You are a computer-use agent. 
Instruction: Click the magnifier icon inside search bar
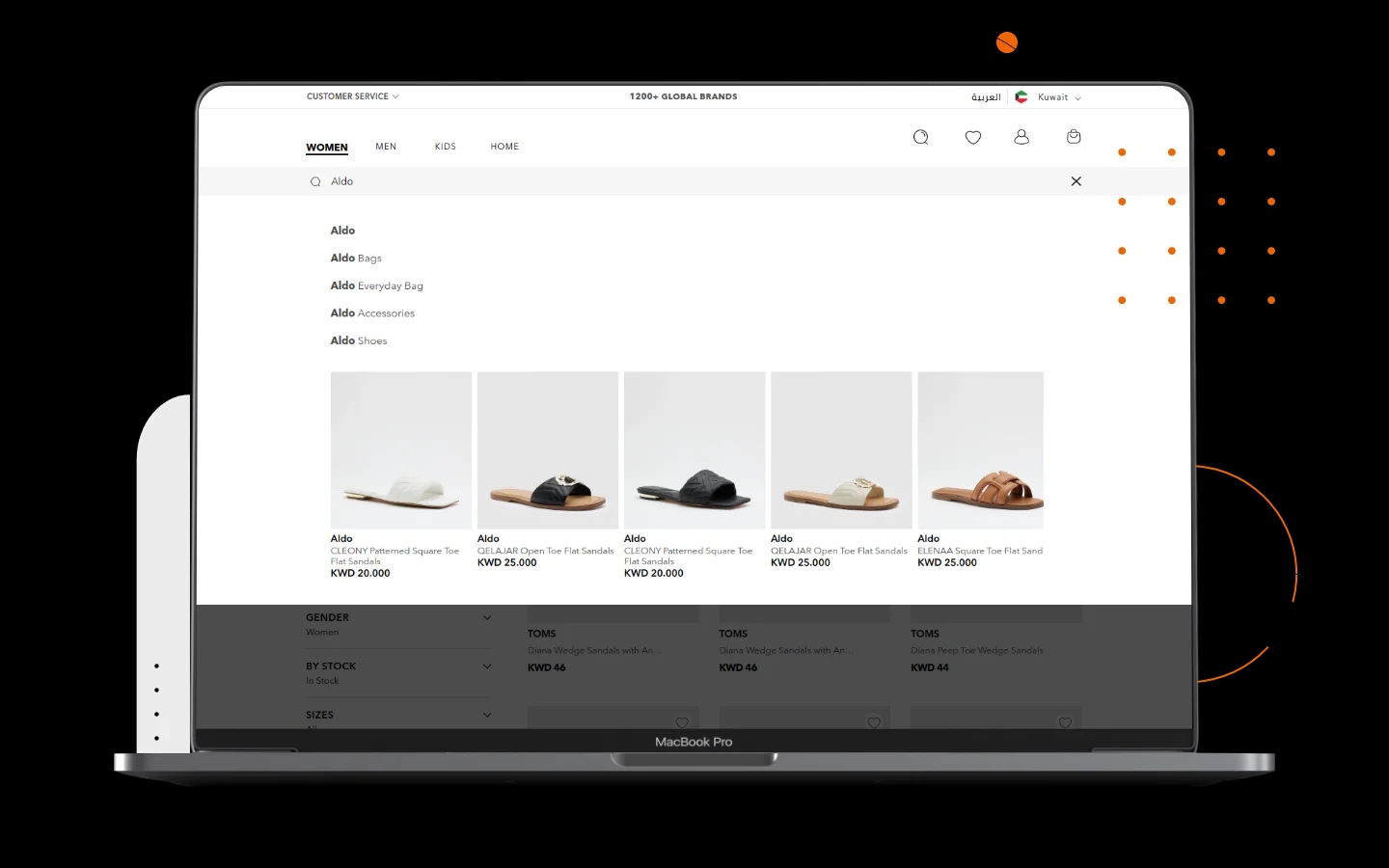click(x=315, y=181)
